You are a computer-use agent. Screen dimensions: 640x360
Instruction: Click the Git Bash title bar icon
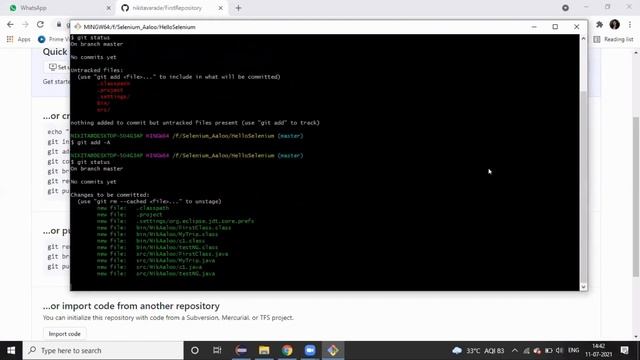tap(78, 27)
